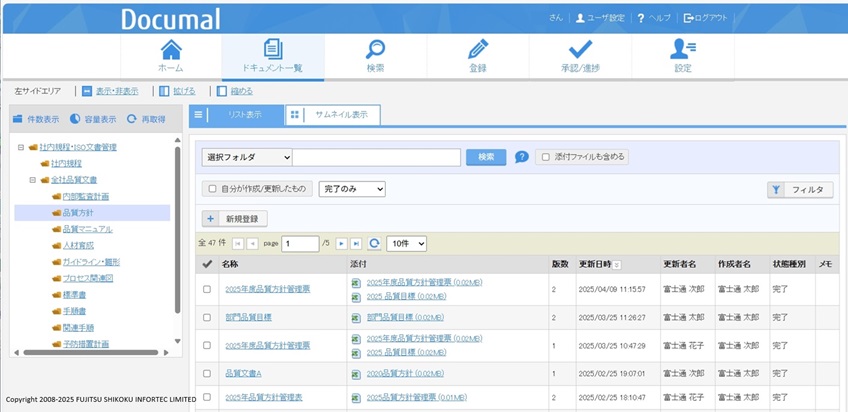848x412 pixels.
Task: Open the Settings (設定) person navigation item
Action: coord(683,57)
